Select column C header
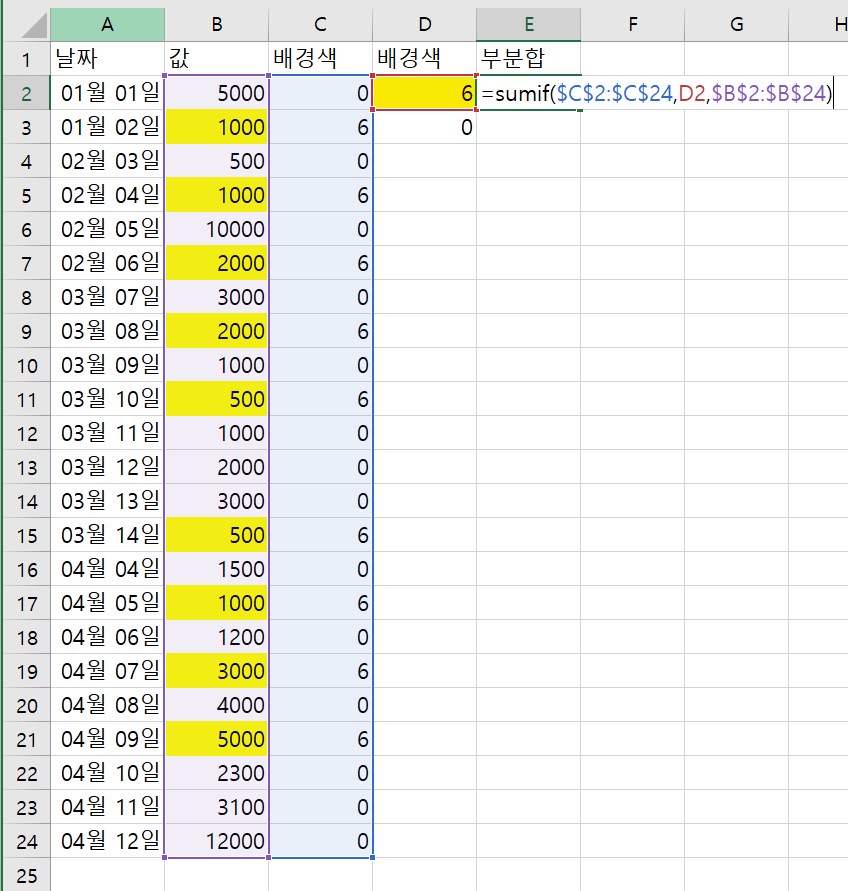 coord(321,25)
